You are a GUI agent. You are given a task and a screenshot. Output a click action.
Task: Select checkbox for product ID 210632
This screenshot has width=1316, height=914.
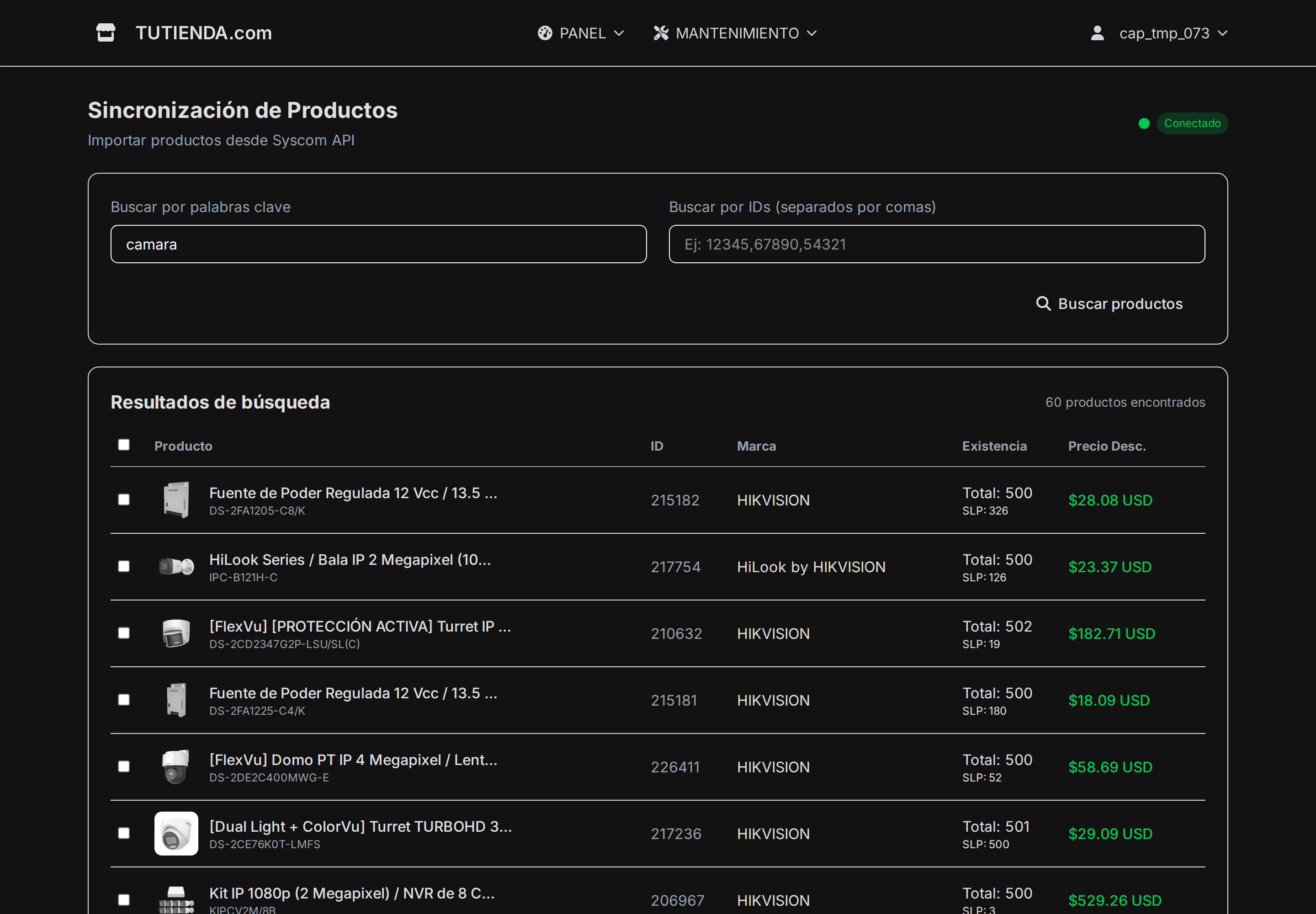click(x=124, y=633)
